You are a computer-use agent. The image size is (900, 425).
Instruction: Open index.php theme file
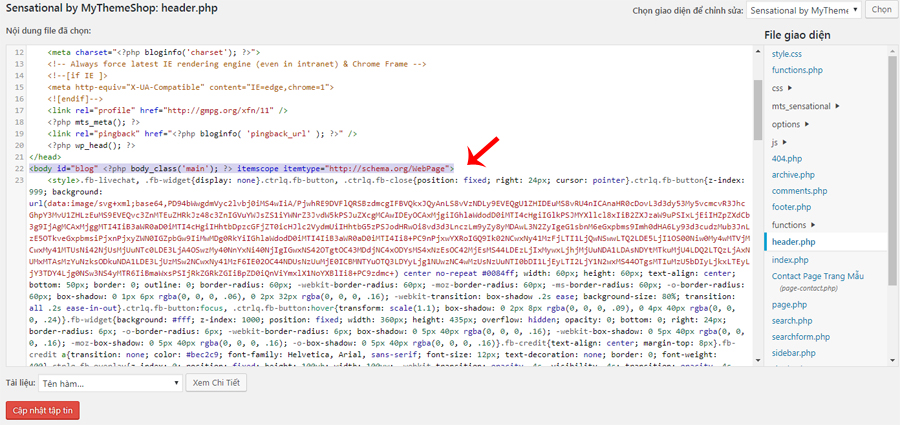tap(790, 260)
